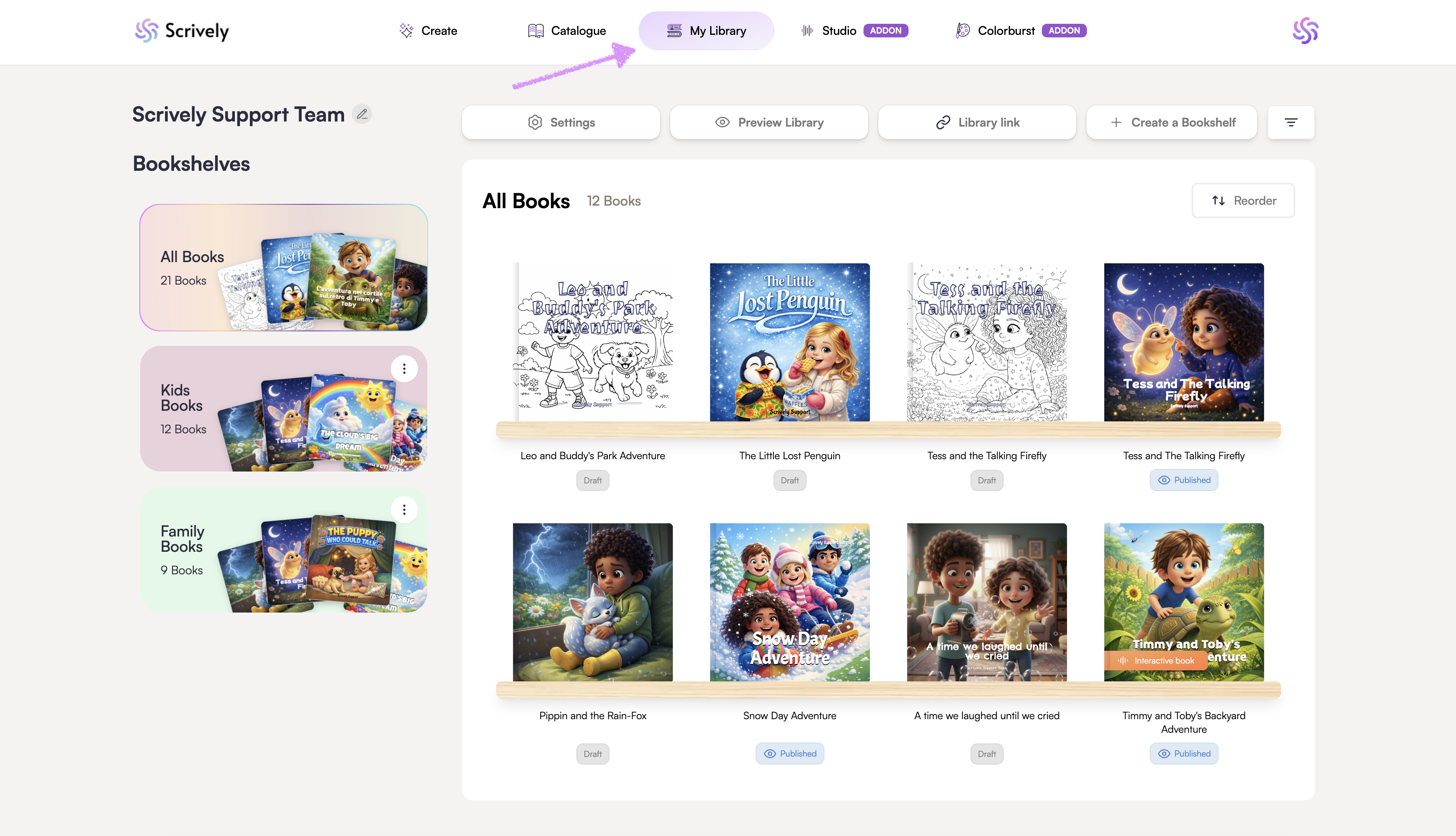Open the Catalogue tab
The height and width of the screenshot is (836, 1456).
(567, 31)
